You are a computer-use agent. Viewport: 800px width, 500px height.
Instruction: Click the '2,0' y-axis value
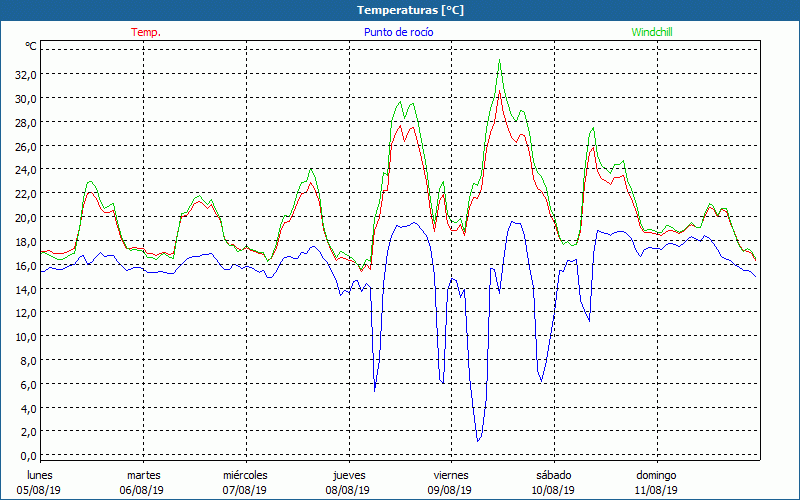coord(29,432)
